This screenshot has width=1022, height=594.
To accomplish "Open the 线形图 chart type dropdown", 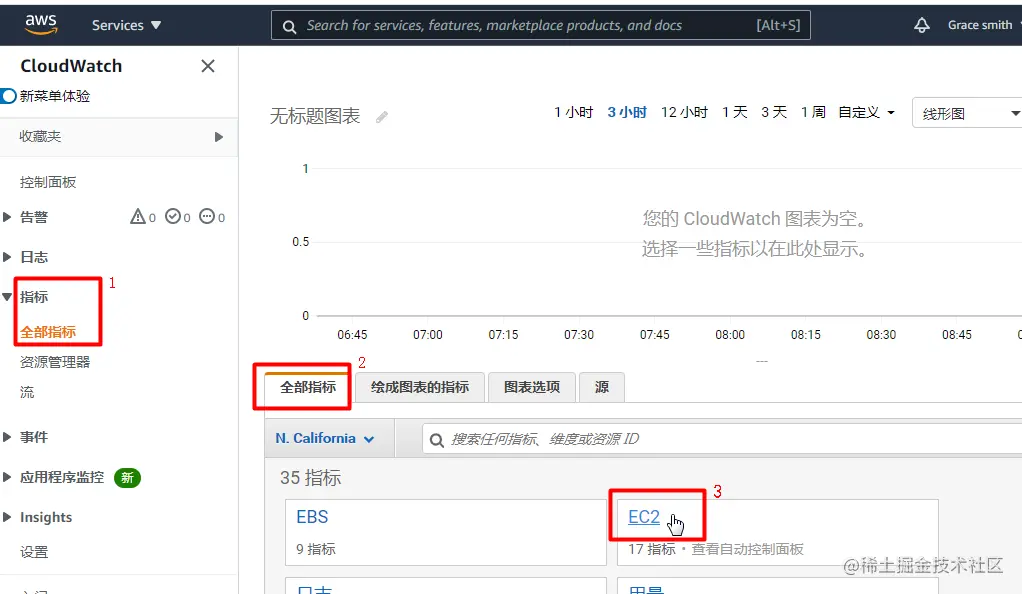I will (967, 113).
